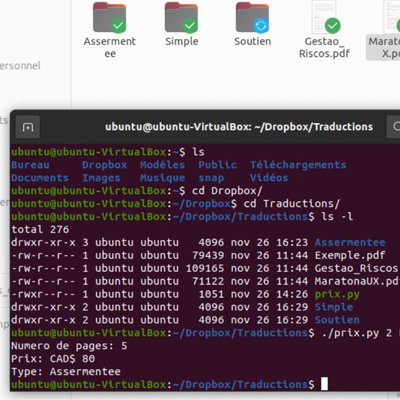Viewport: 400px width, 400px height.
Task: Click prix.py in the terminal listing
Action: pos(337,295)
